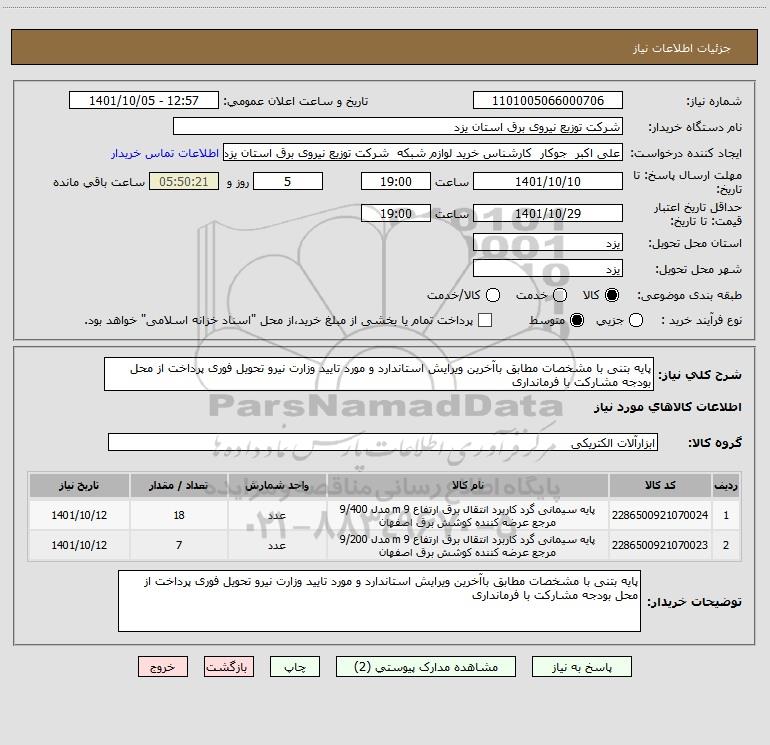Click product code 2286500921070024
The height and width of the screenshot is (745, 770).
coord(660,515)
